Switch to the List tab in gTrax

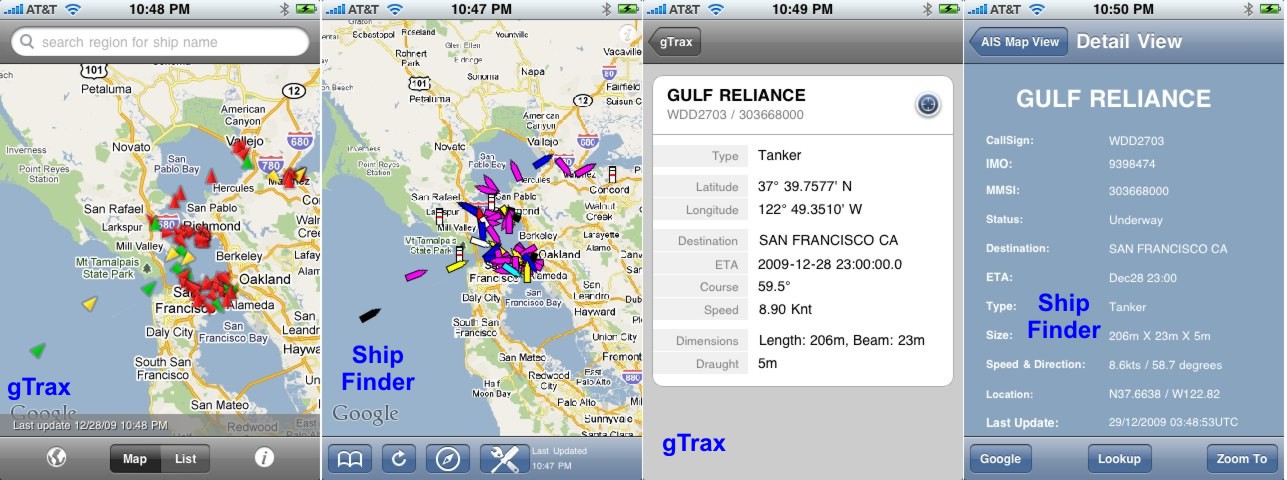tap(186, 459)
